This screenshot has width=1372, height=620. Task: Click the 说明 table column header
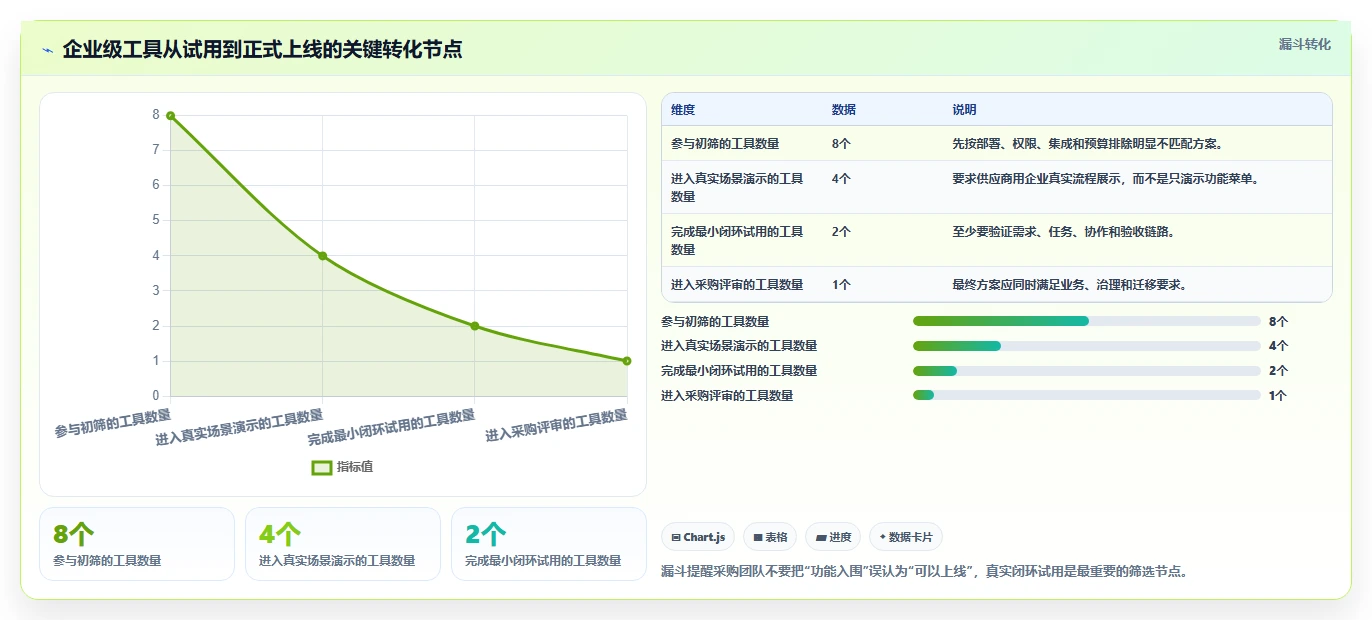coord(964,110)
